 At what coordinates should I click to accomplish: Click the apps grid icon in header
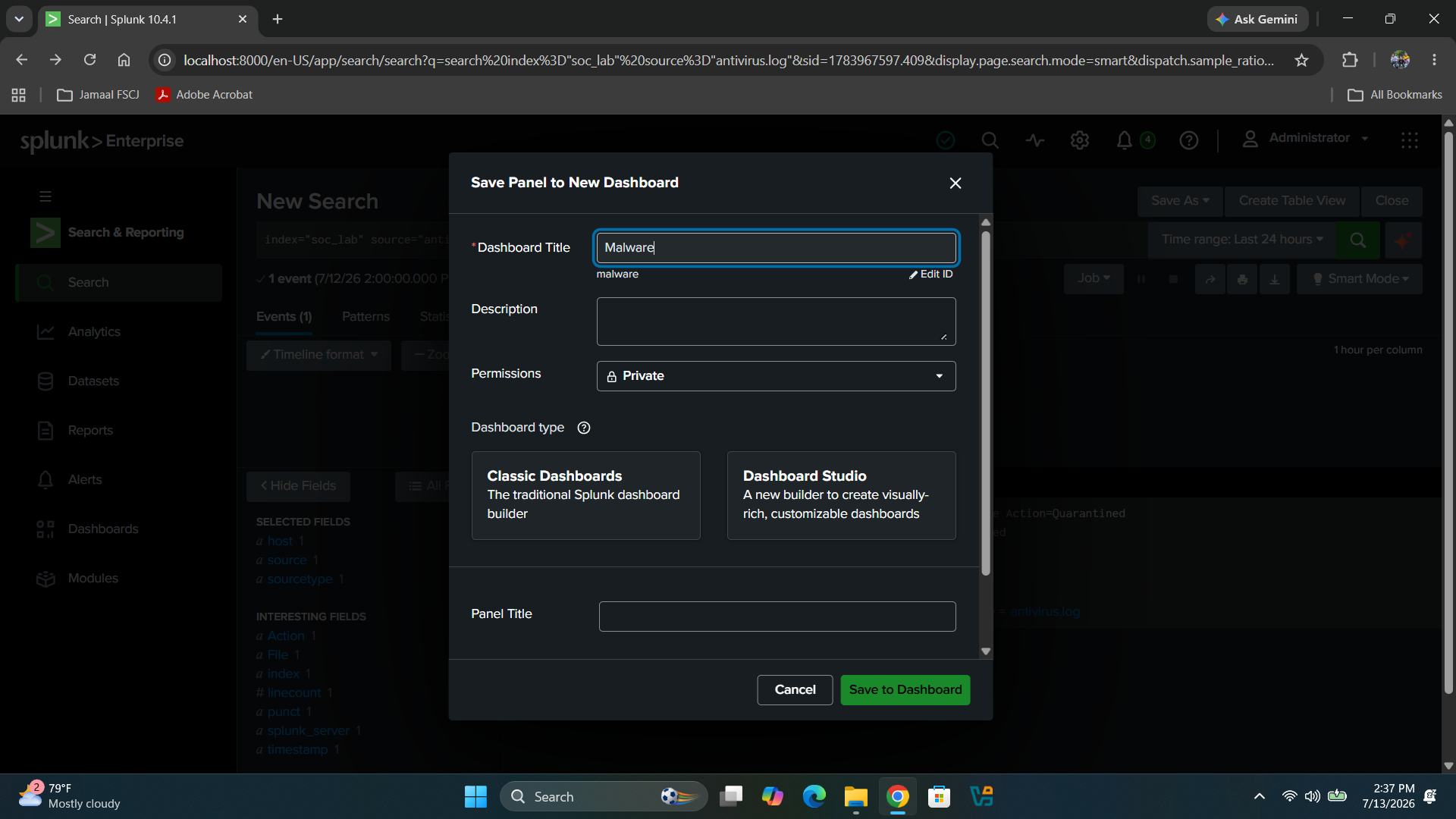(x=1410, y=140)
